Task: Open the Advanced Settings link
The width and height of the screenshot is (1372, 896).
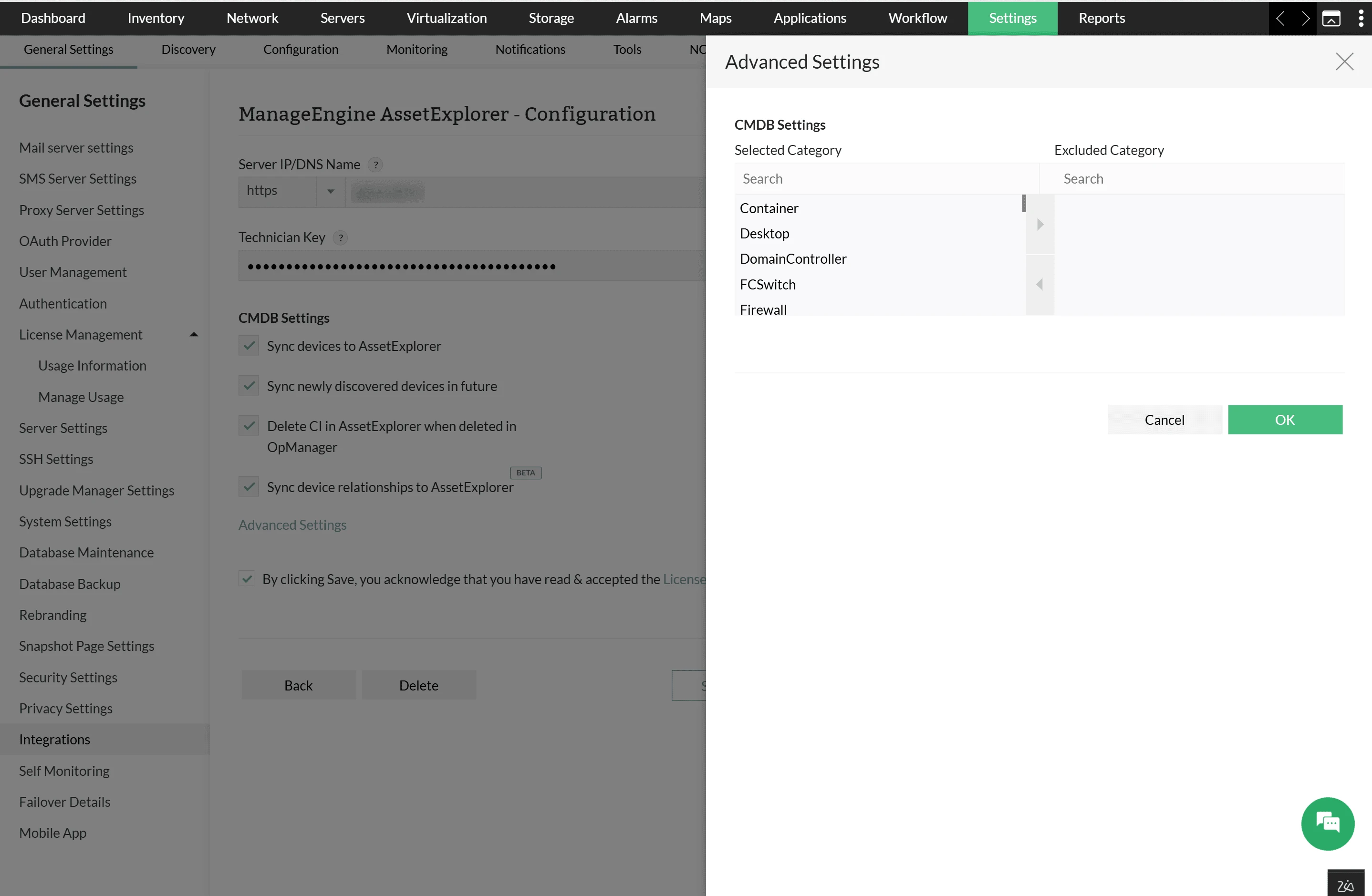Action: point(292,525)
